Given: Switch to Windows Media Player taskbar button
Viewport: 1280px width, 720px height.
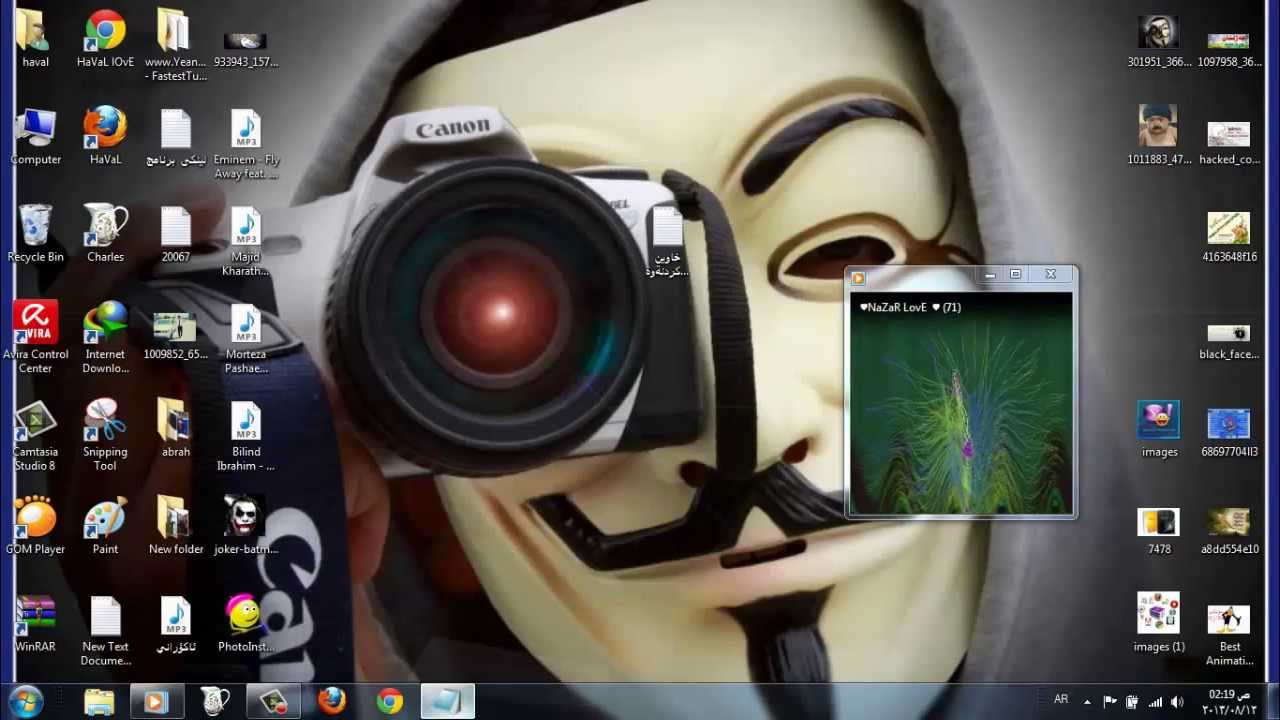Looking at the screenshot, I should tap(156, 701).
